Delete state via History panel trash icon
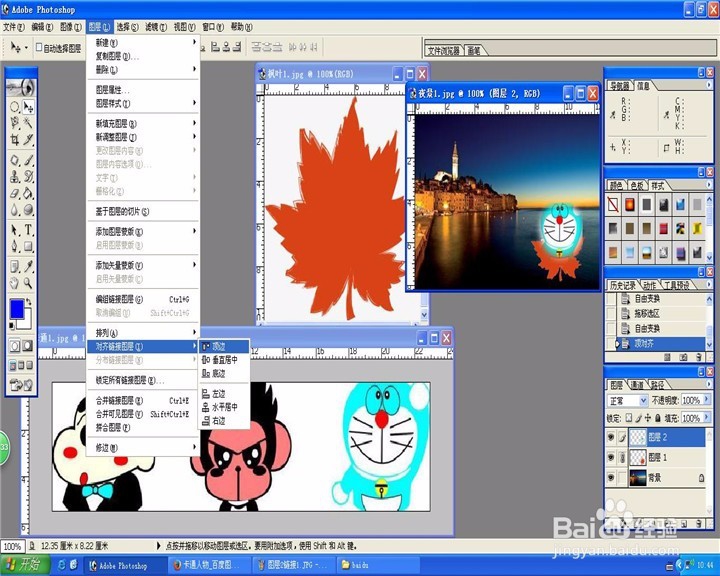720x576 pixels. pos(698,357)
